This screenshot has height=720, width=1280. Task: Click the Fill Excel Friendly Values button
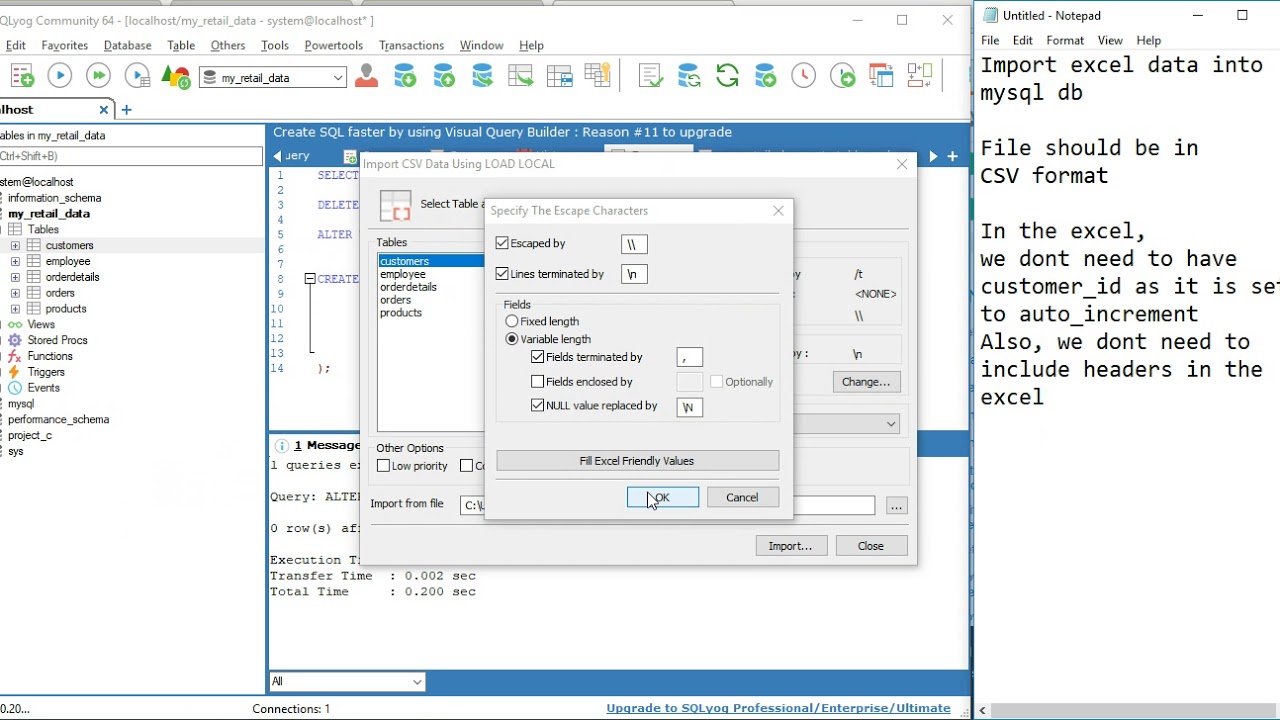pyautogui.click(x=637, y=461)
